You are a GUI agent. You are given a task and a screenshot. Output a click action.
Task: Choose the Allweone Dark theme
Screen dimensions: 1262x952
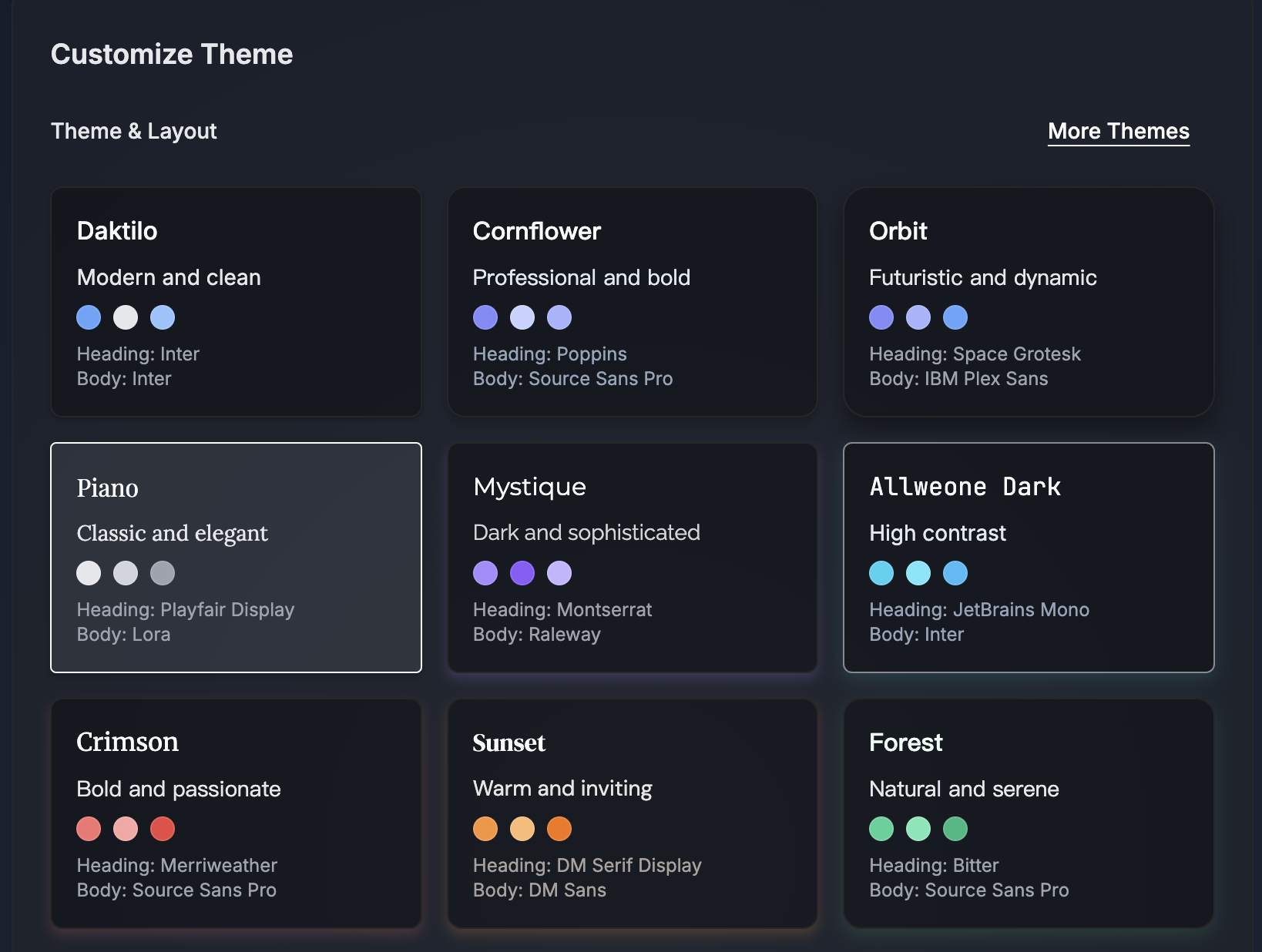1028,558
